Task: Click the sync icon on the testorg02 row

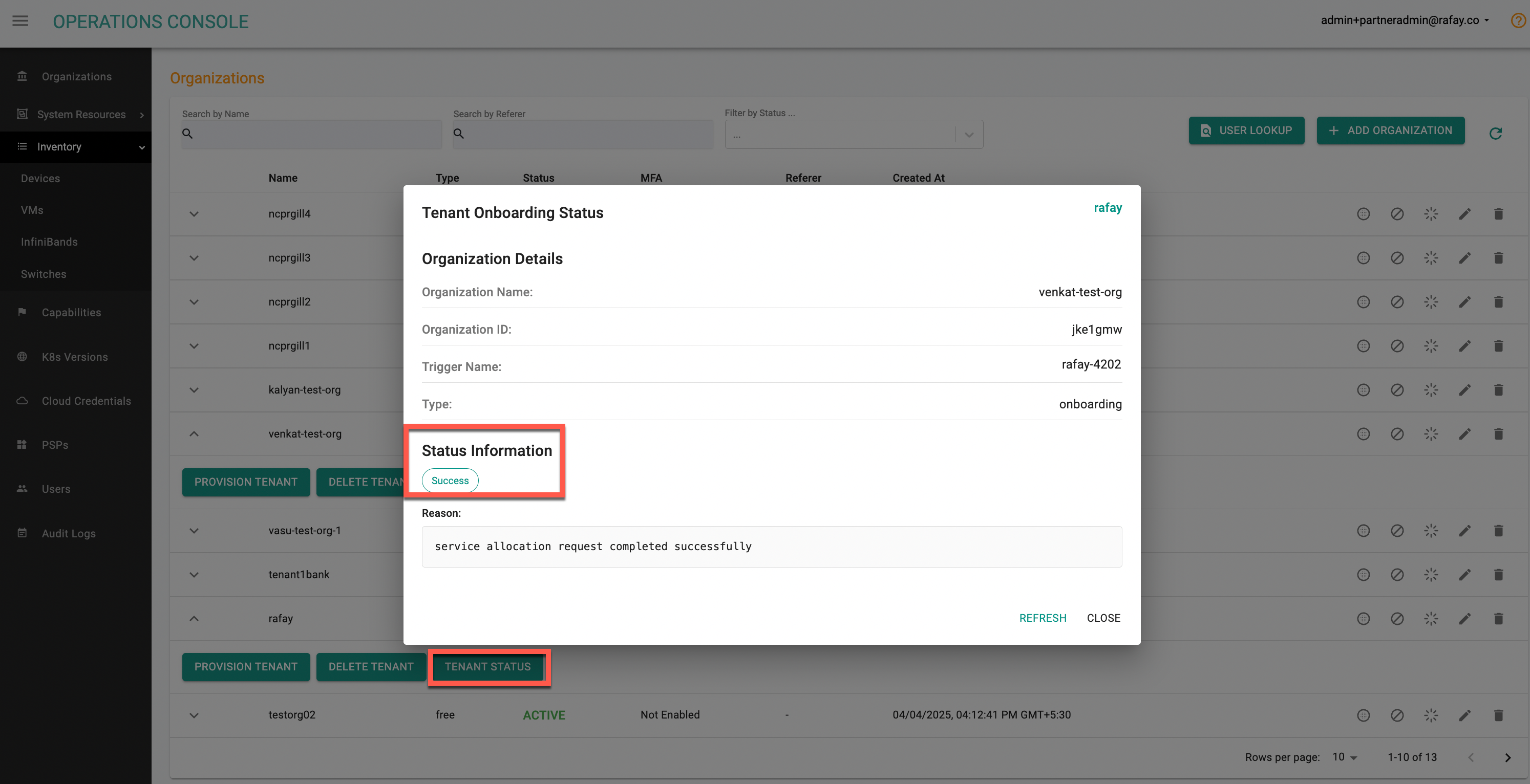Action: pos(1431,715)
